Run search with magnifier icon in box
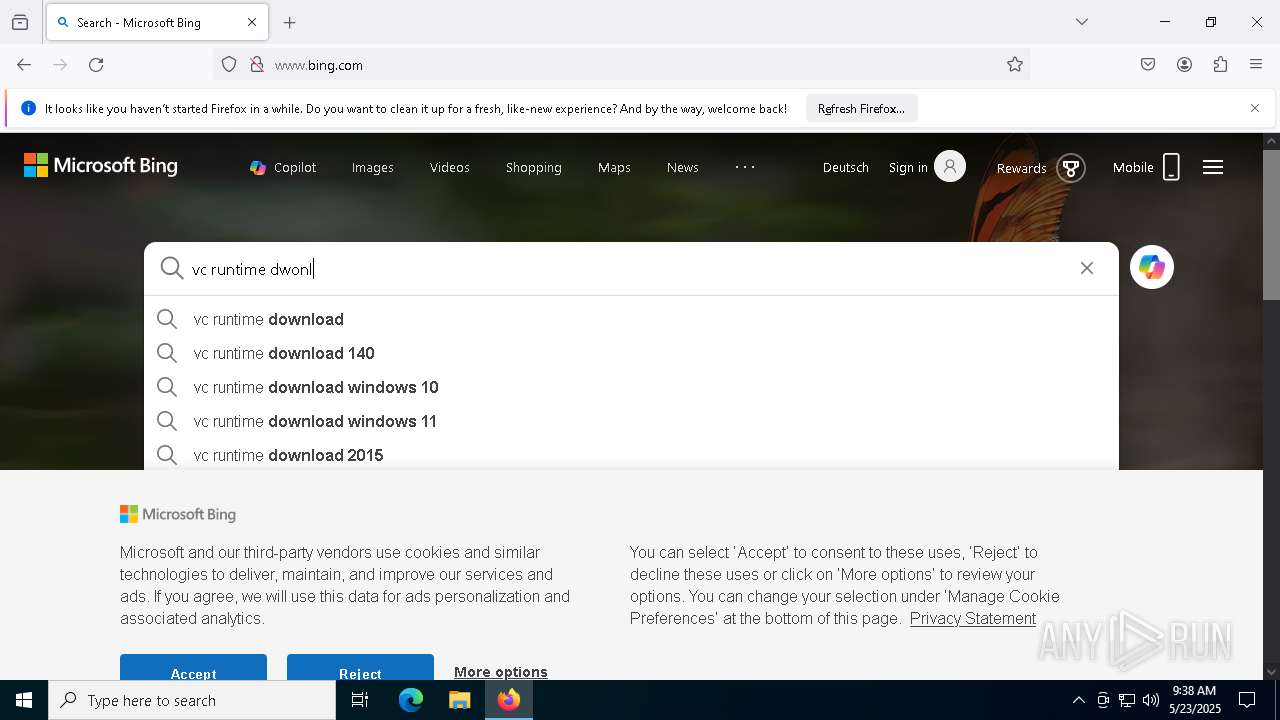The width and height of the screenshot is (1280, 720). (x=172, y=268)
